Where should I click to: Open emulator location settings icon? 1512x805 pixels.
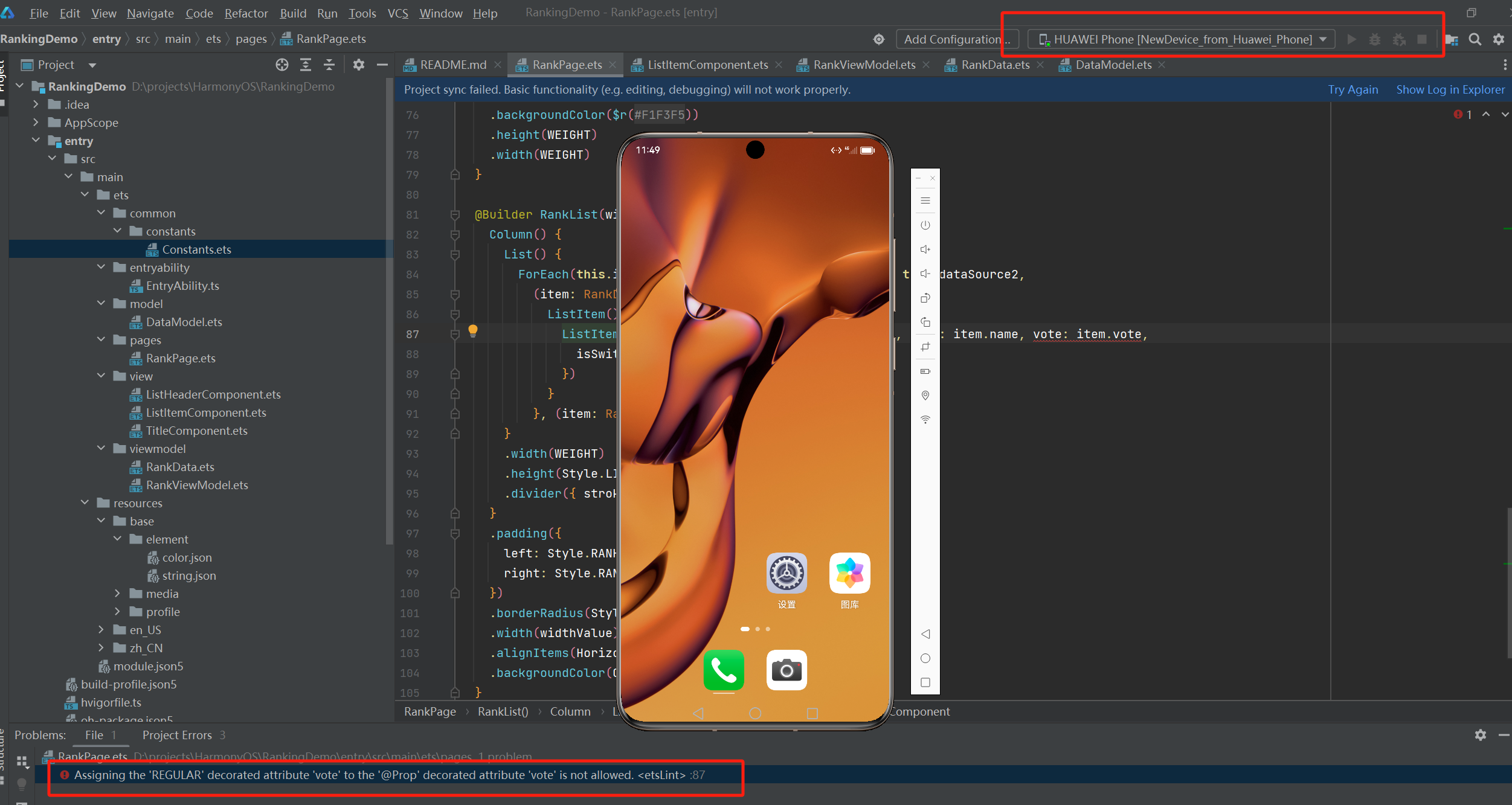click(925, 395)
